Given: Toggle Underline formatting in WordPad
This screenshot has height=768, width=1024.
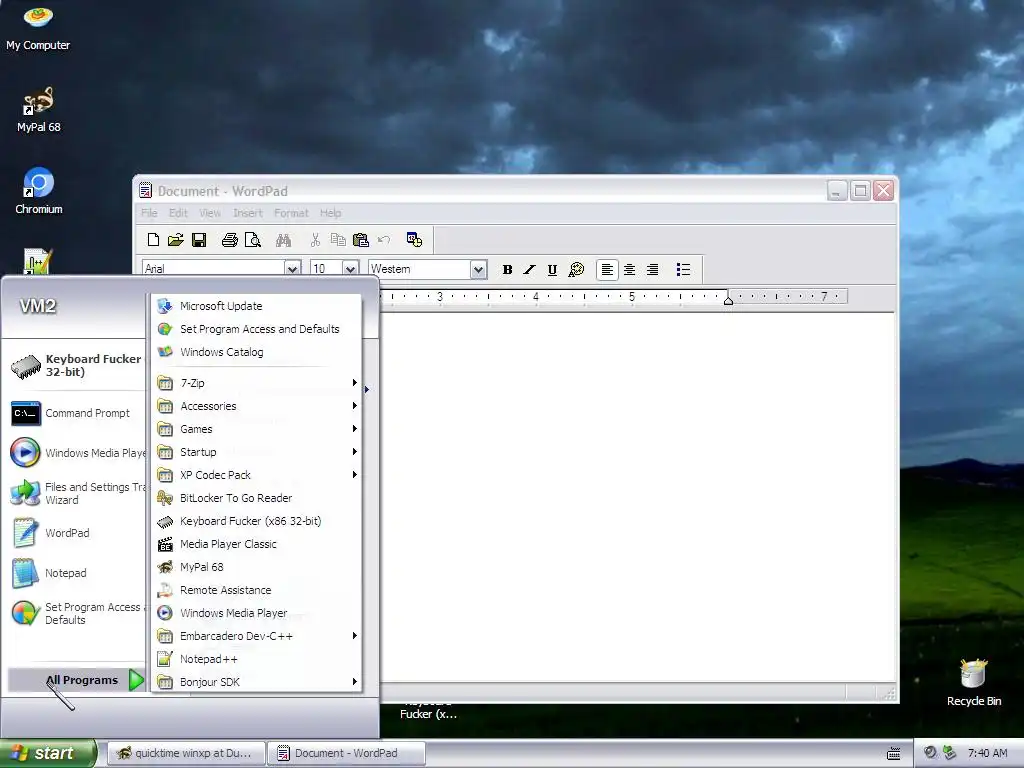Looking at the screenshot, I should (552, 270).
